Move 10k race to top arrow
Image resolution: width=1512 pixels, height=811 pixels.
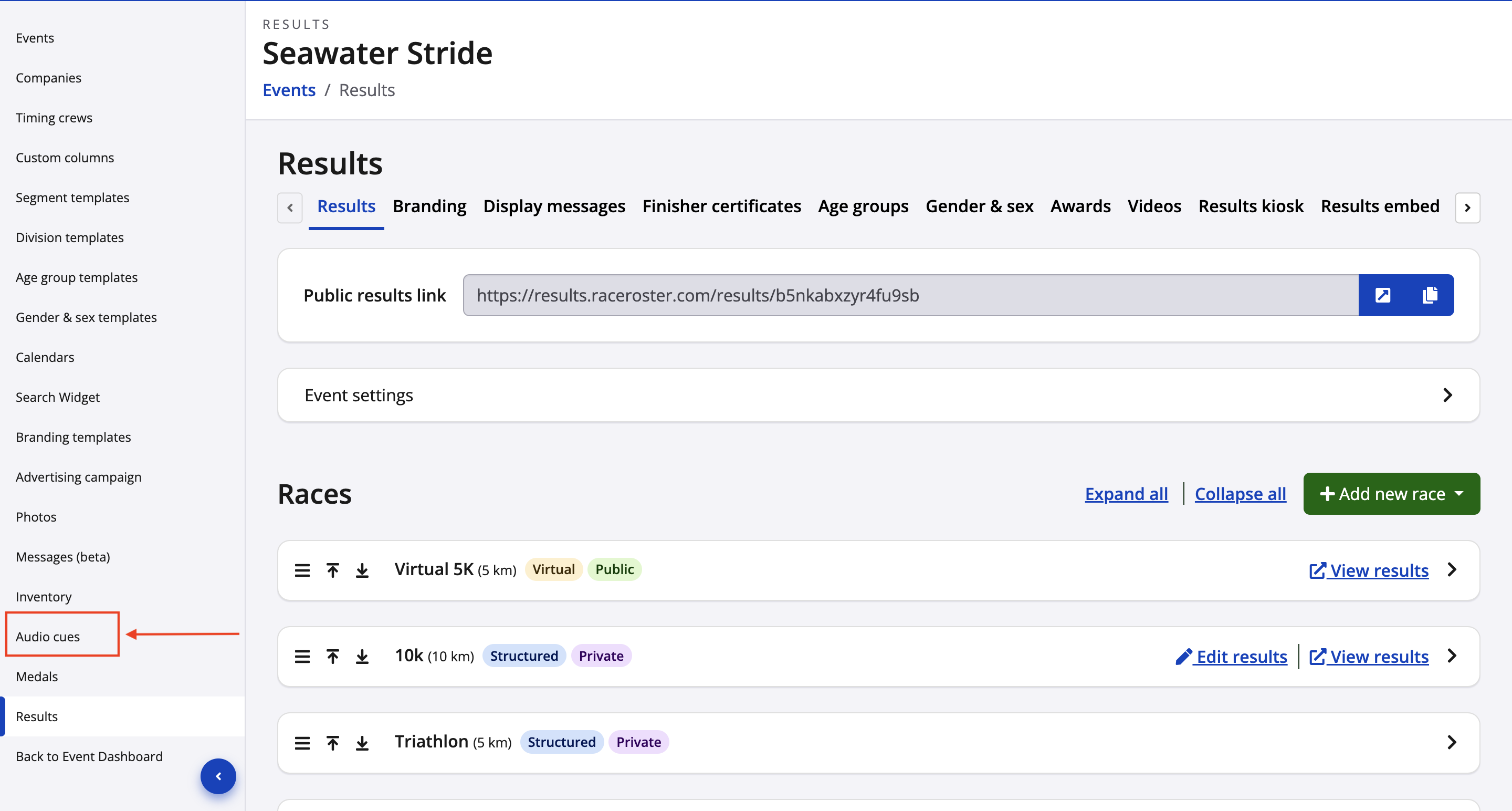click(333, 657)
